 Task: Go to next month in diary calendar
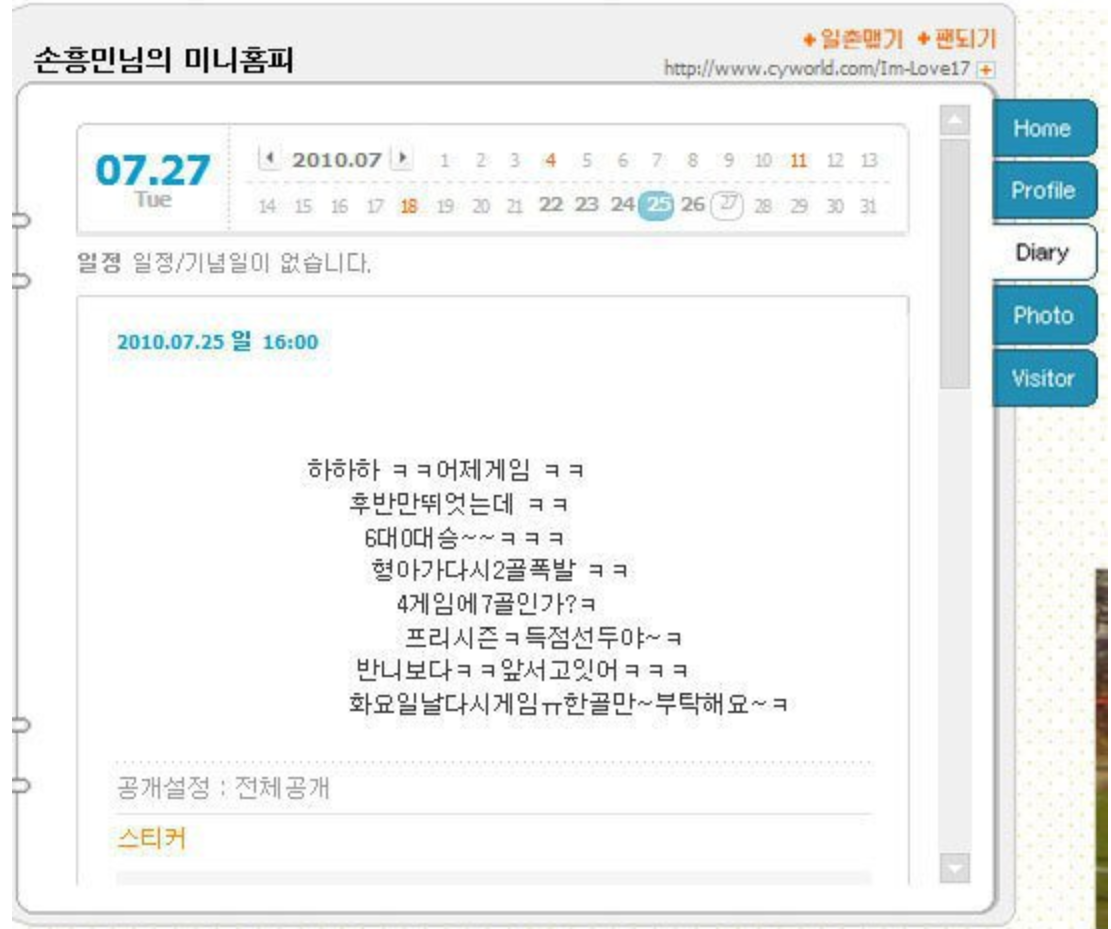pyautogui.click(x=403, y=158)
